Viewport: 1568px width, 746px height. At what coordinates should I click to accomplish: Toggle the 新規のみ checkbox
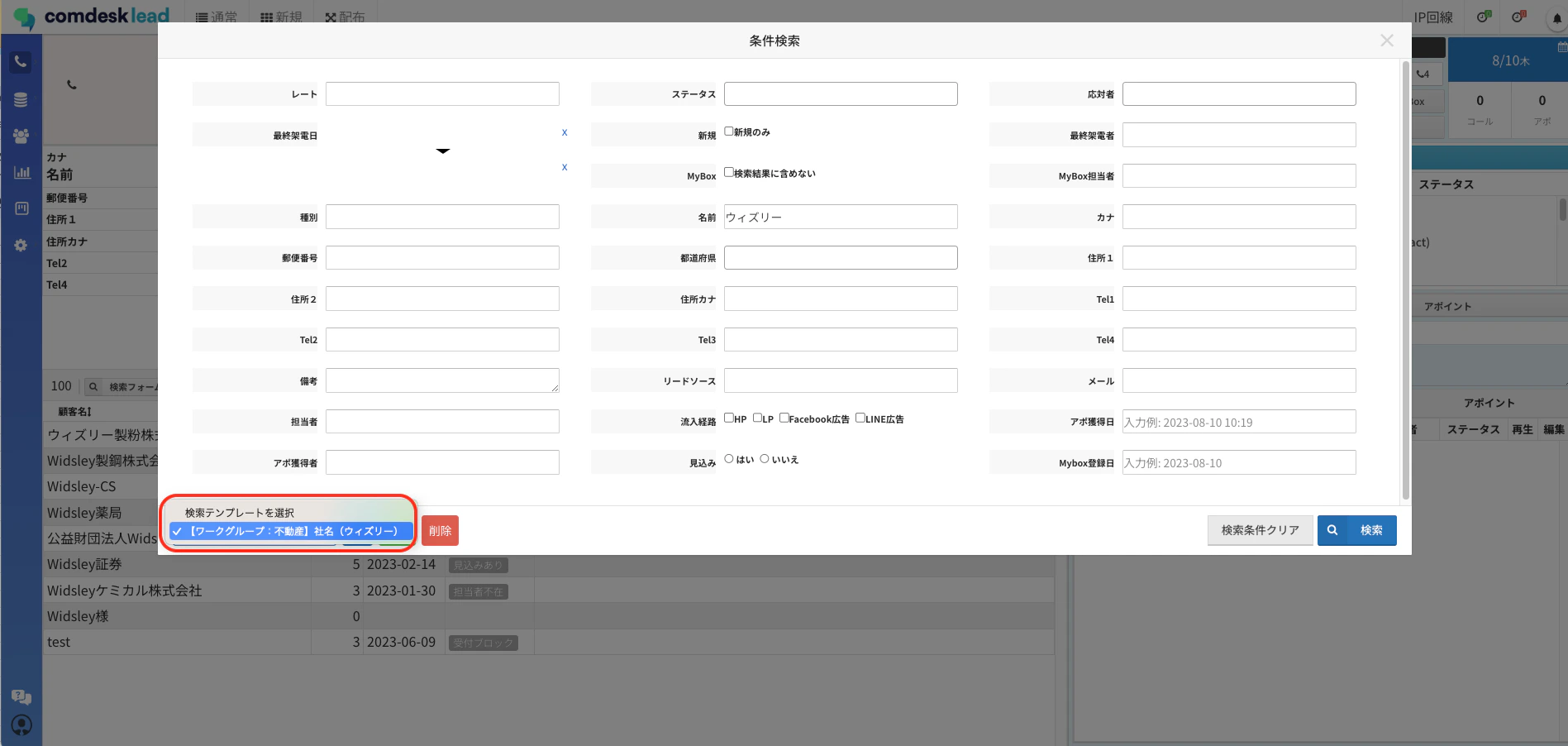click(729, 132)
